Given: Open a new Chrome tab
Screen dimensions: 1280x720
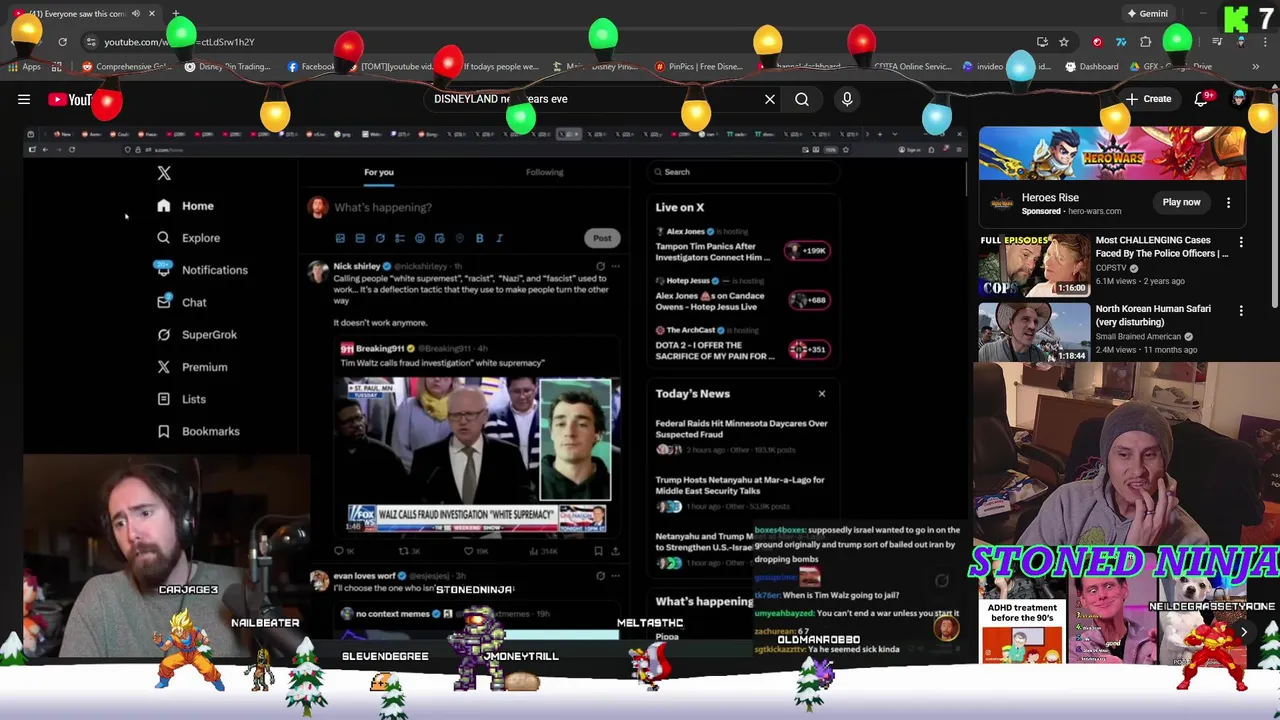Looking at the screenshot, I should coord(175,14).
